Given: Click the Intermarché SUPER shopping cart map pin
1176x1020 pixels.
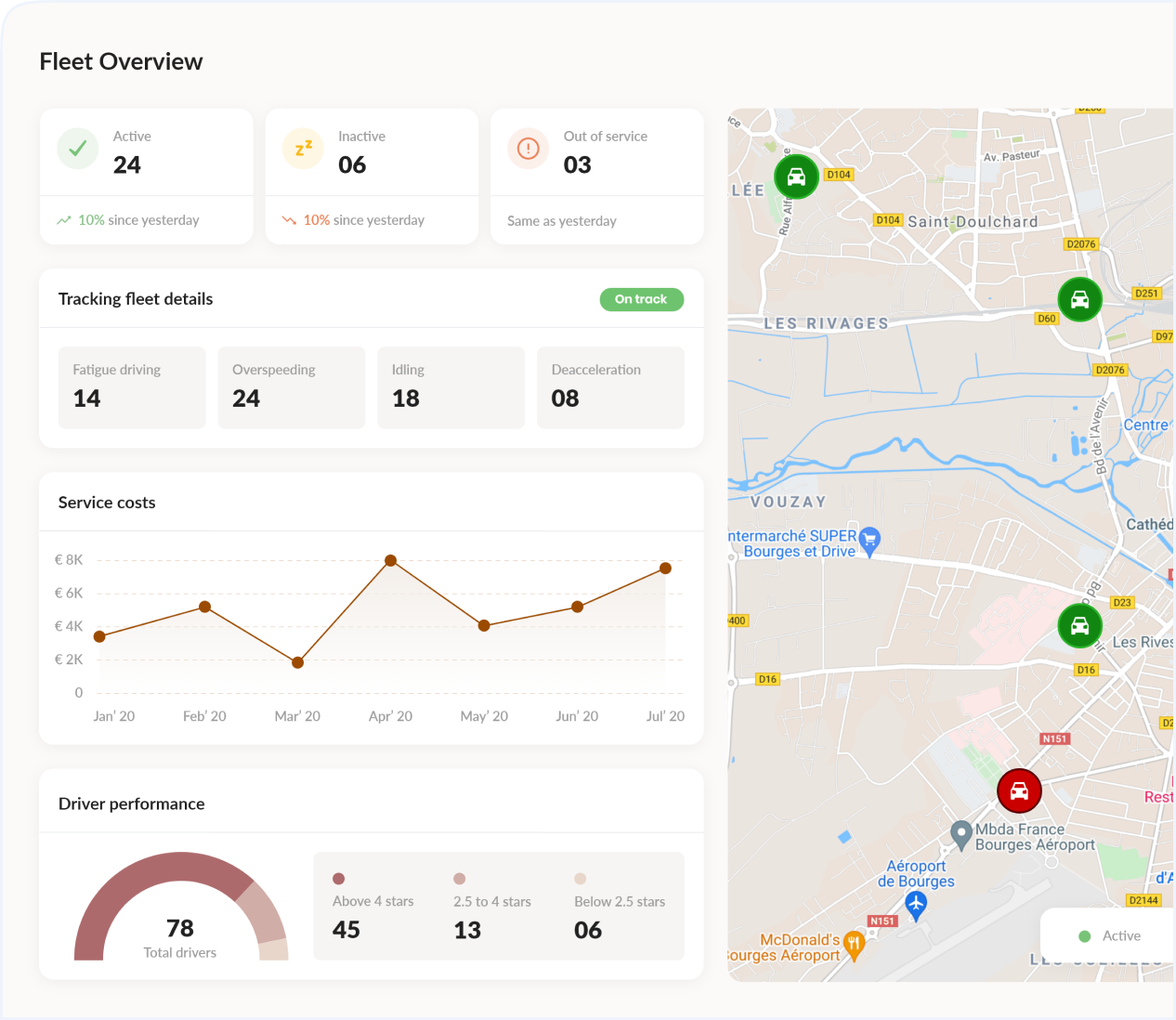Looking at the screenshot, I should 869,539.
